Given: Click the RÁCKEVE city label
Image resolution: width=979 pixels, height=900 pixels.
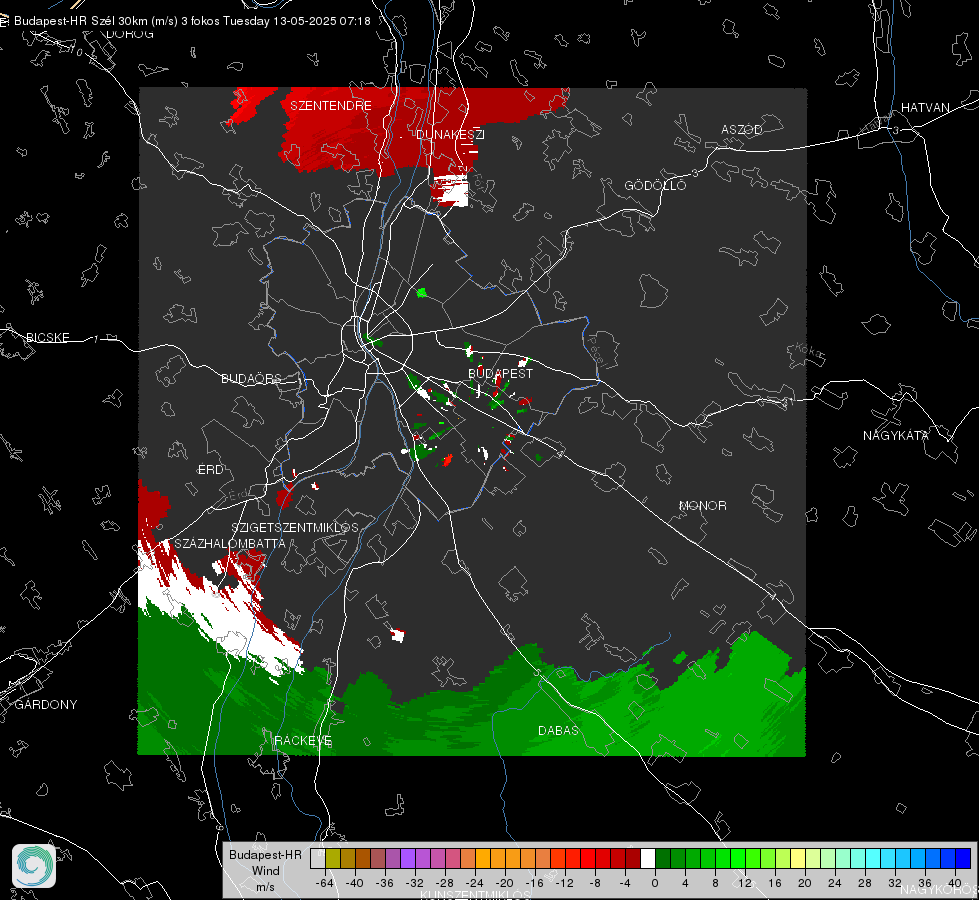Looking at the screenshot, I should pyautogui.click(x=303, y=741).
